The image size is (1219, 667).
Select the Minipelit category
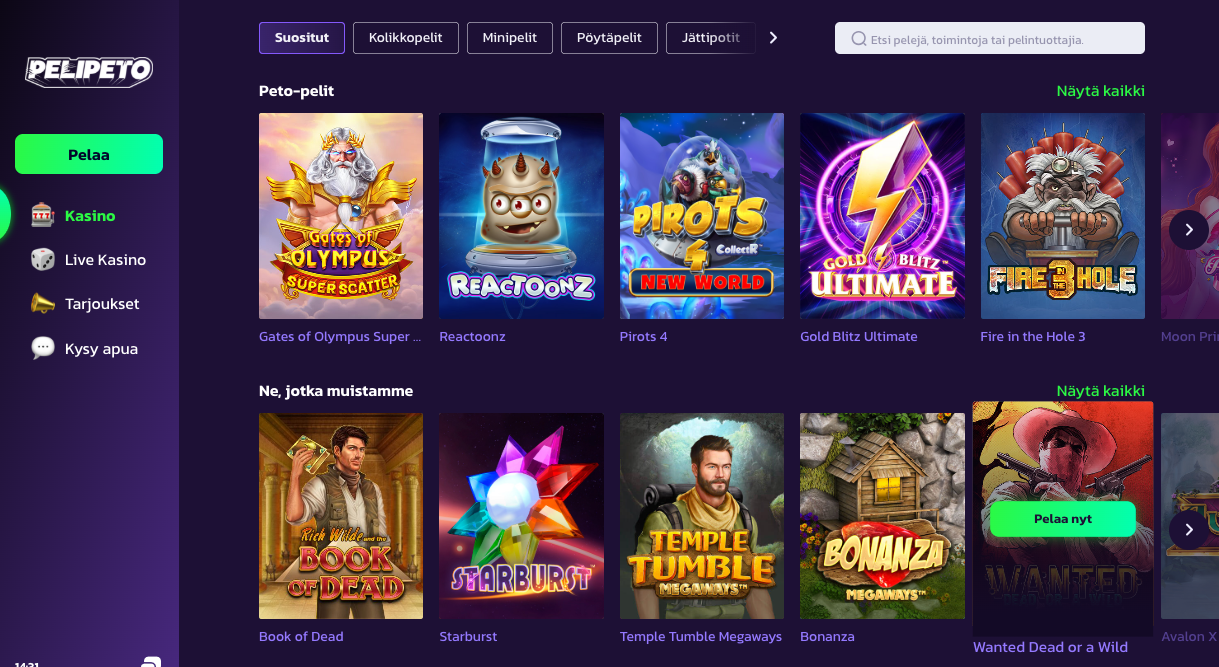[x=509, y=37]
